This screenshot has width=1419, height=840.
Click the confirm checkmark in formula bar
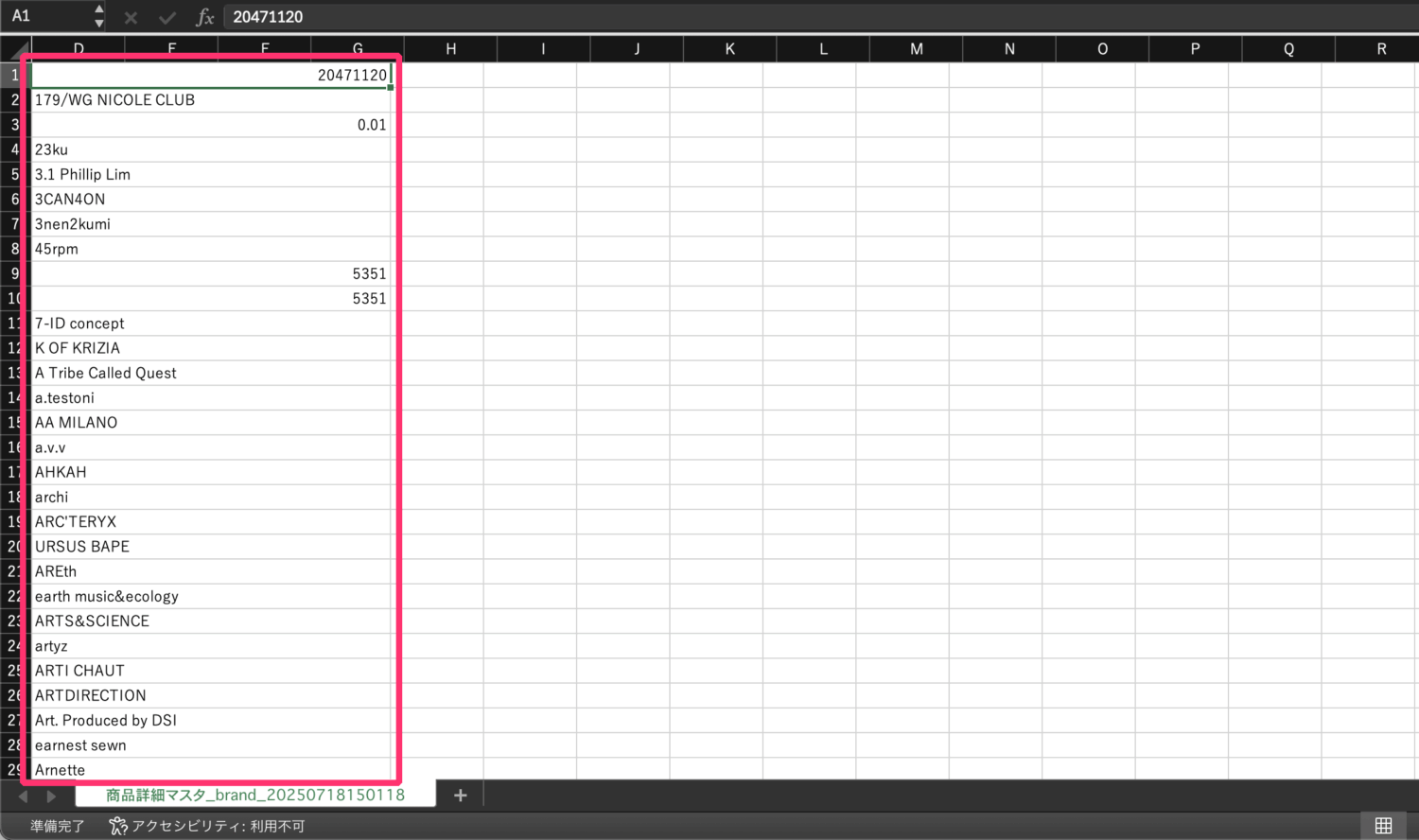tap(167, 17)
